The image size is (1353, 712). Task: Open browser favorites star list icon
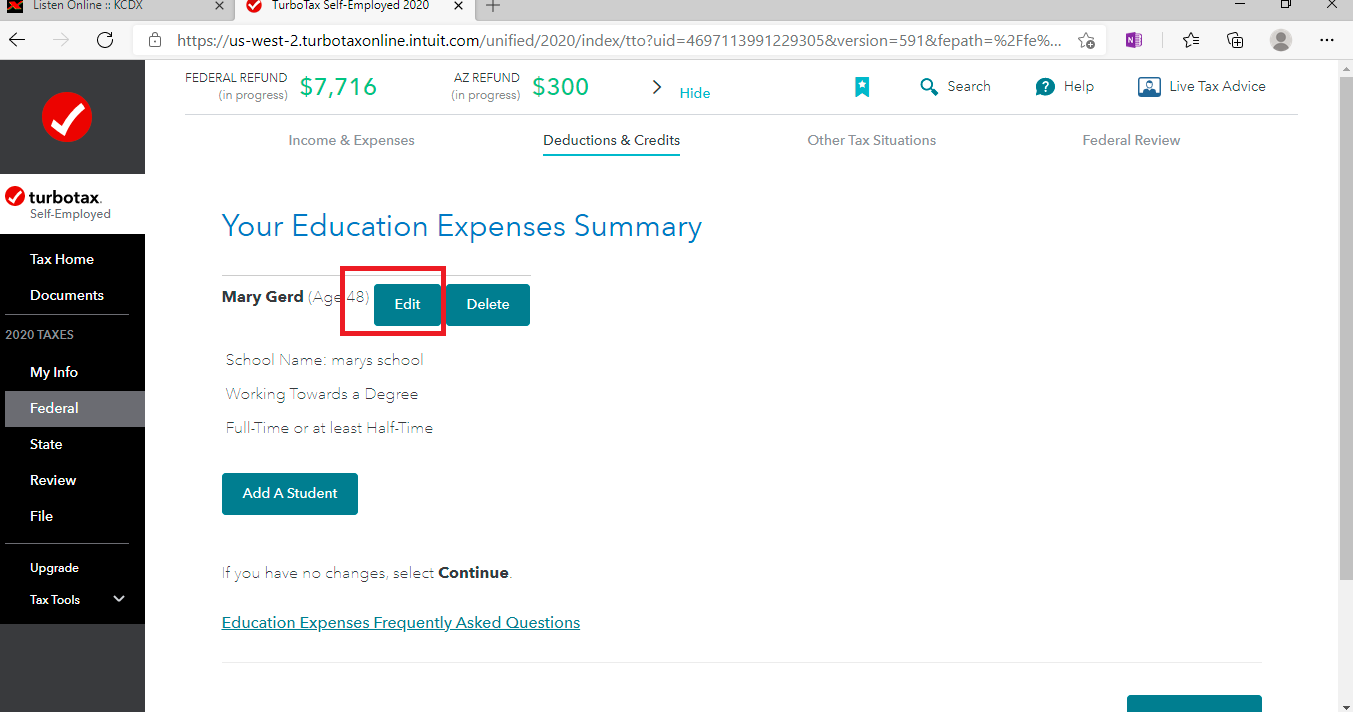[x=1190, y=40]
